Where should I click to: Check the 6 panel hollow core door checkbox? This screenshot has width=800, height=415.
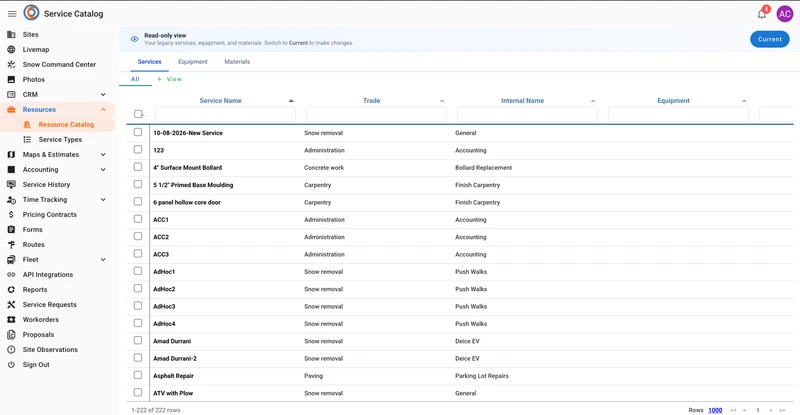(x=138, y=202)
